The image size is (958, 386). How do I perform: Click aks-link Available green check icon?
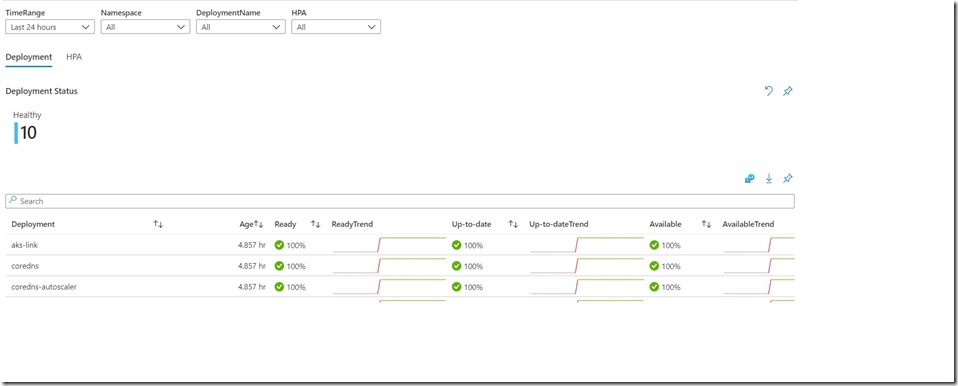[654, 245]
